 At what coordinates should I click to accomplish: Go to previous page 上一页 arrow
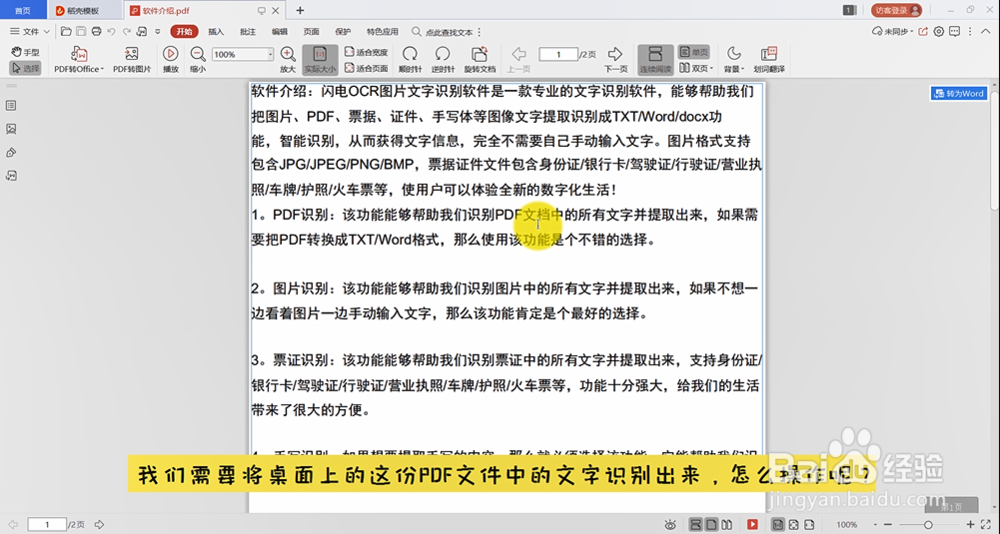click(518, 60)
